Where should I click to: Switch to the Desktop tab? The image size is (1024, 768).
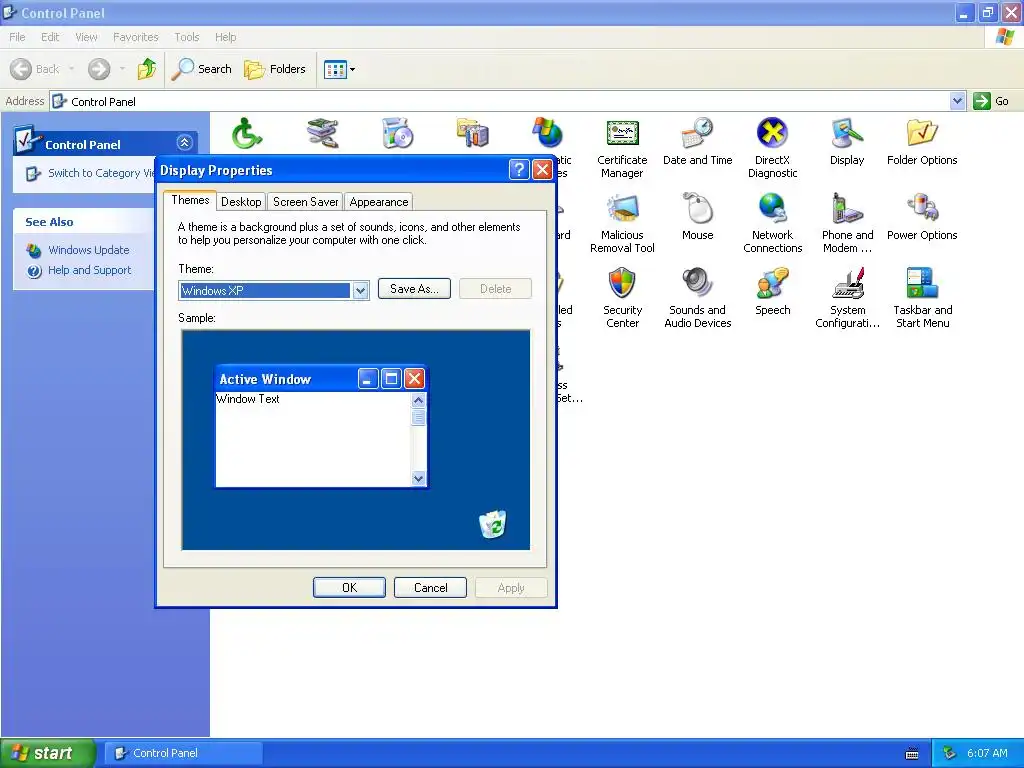coord(241,202)
